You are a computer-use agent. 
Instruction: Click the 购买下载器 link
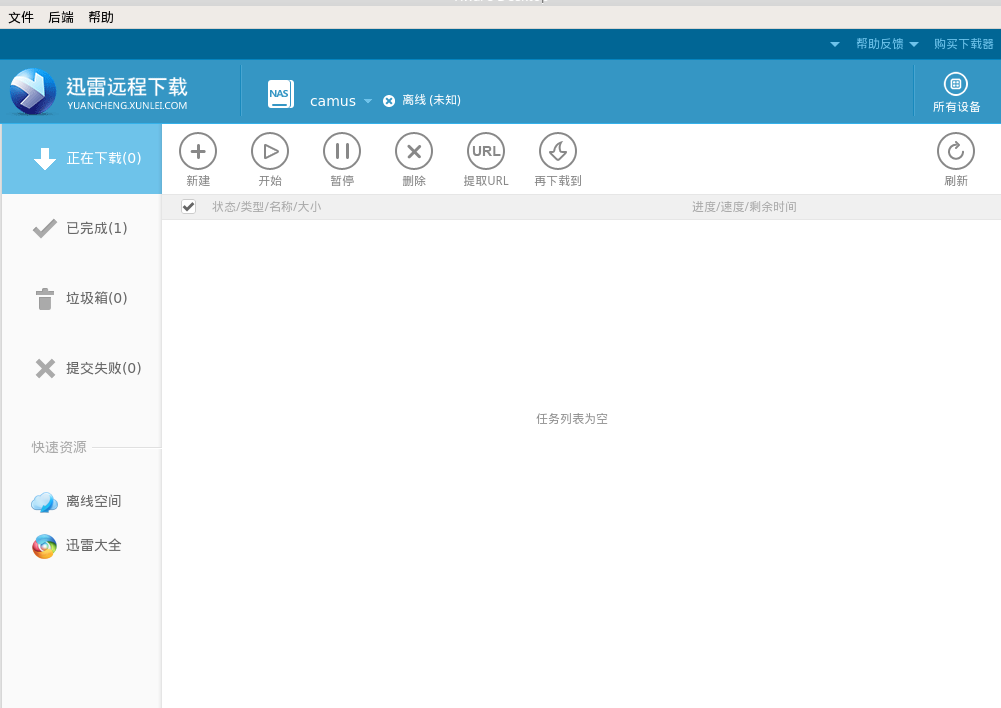click(x=963, y=44)
